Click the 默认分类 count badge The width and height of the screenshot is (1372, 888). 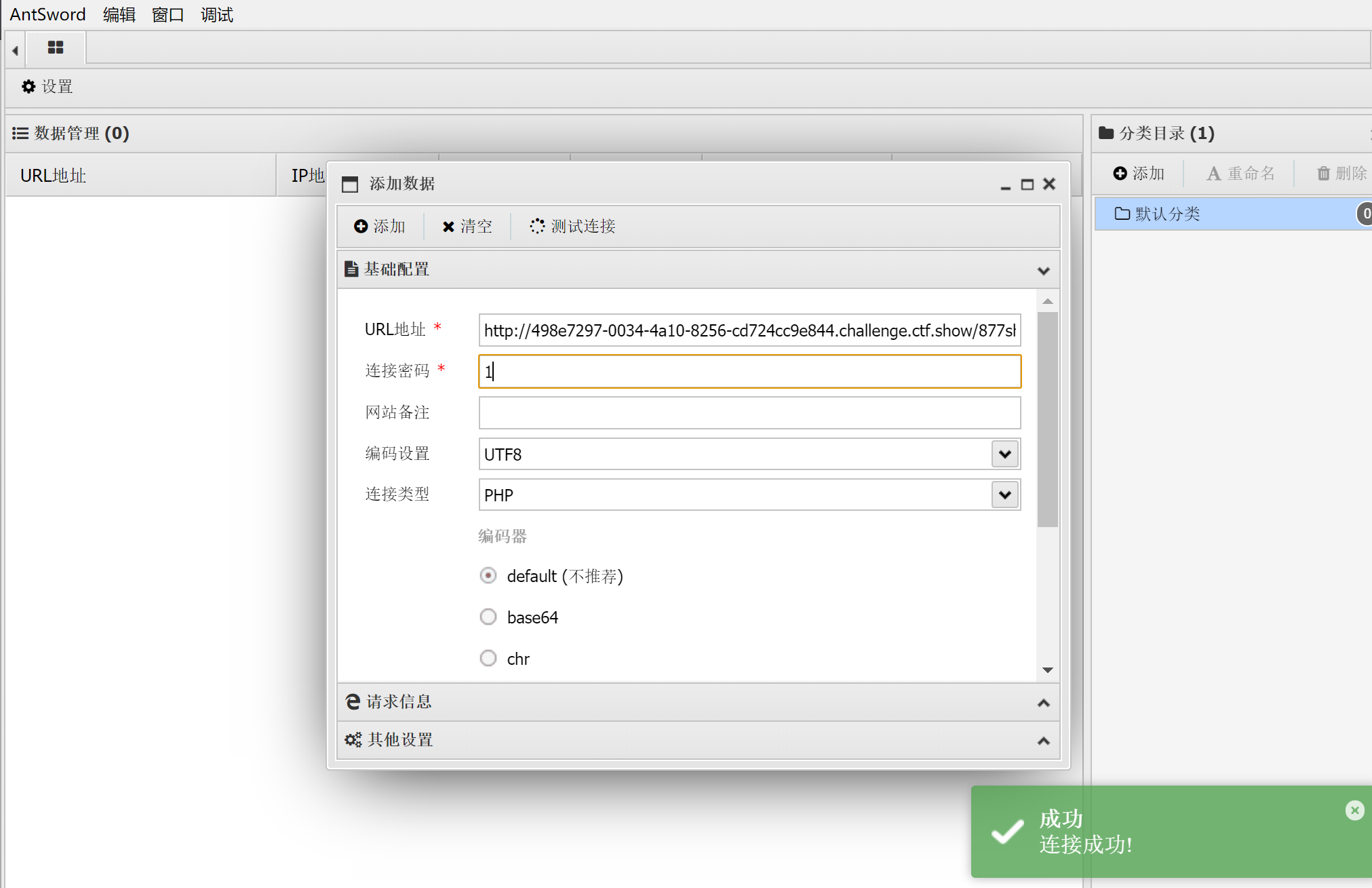pos(1365,214)
